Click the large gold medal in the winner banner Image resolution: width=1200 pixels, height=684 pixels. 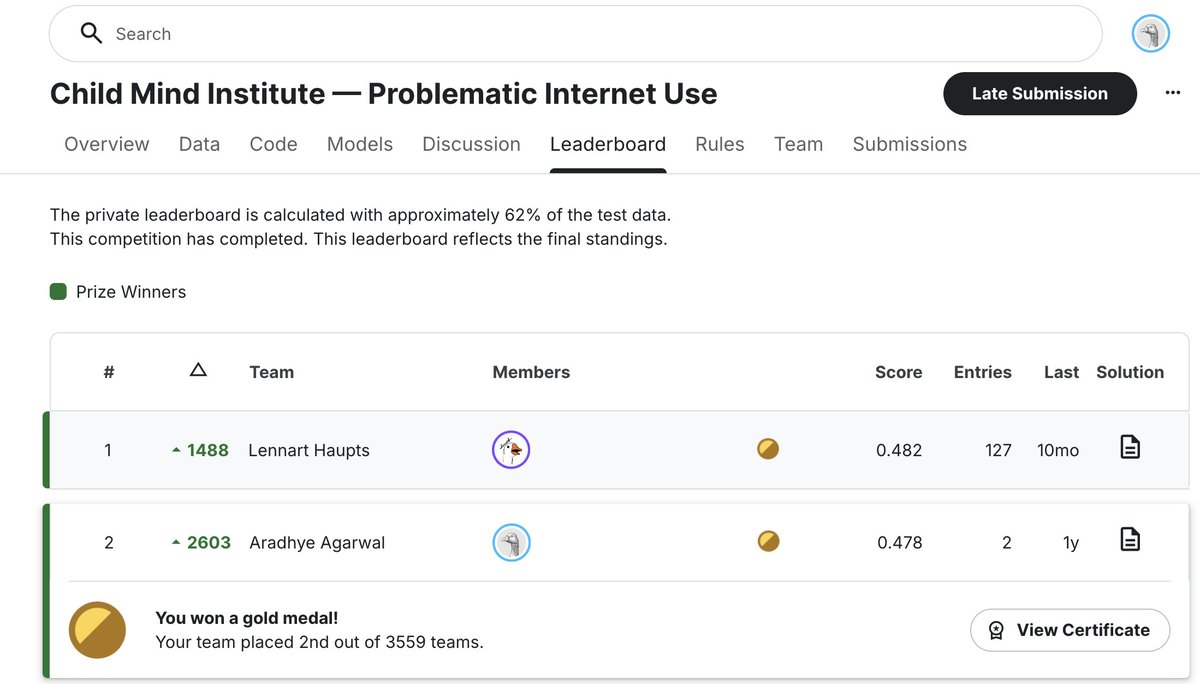coord(96,630)
